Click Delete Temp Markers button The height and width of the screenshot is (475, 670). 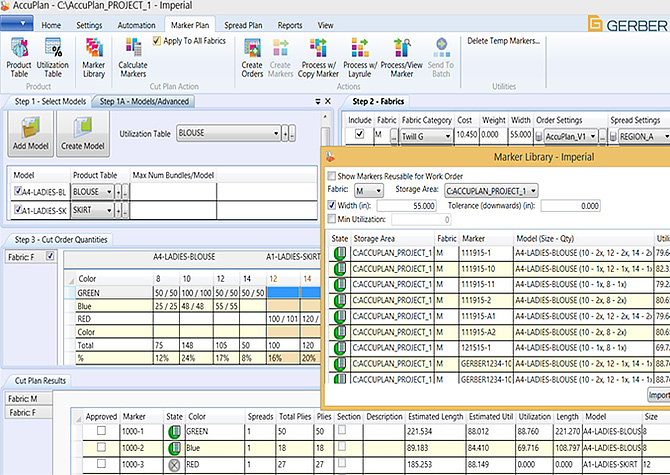click(x=503, y=41)
